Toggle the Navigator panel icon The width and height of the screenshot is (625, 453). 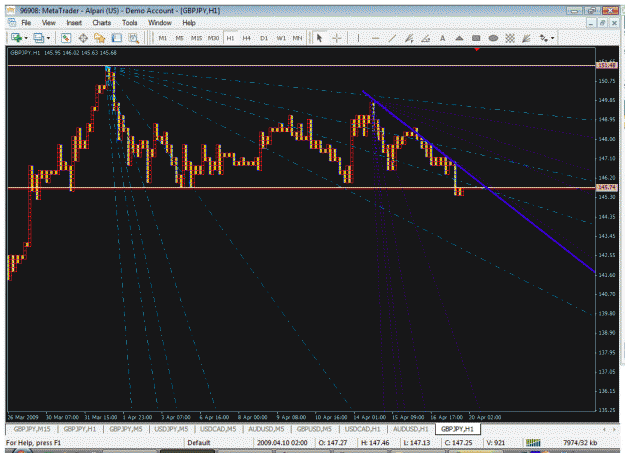point(99,38)
